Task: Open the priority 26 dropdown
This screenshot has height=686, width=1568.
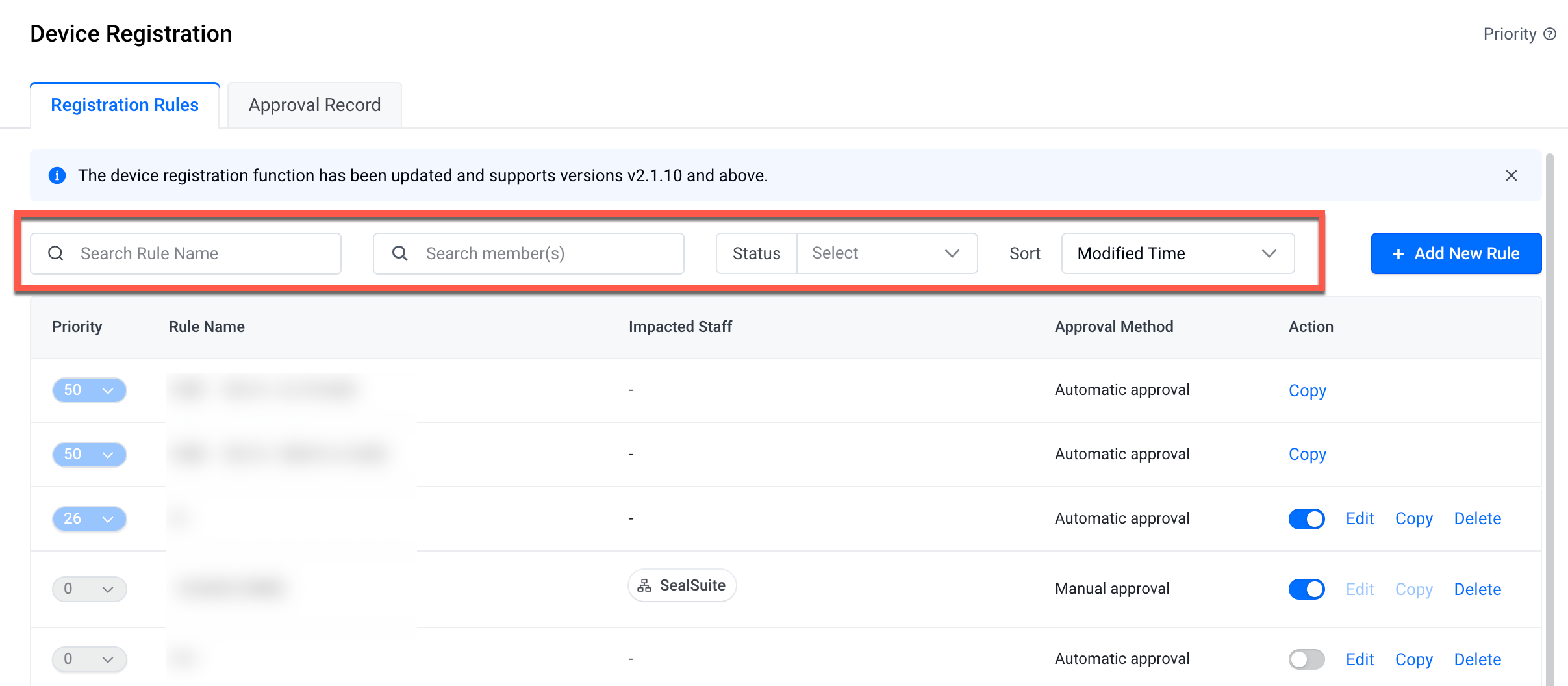Action: (x=90, y=519)
